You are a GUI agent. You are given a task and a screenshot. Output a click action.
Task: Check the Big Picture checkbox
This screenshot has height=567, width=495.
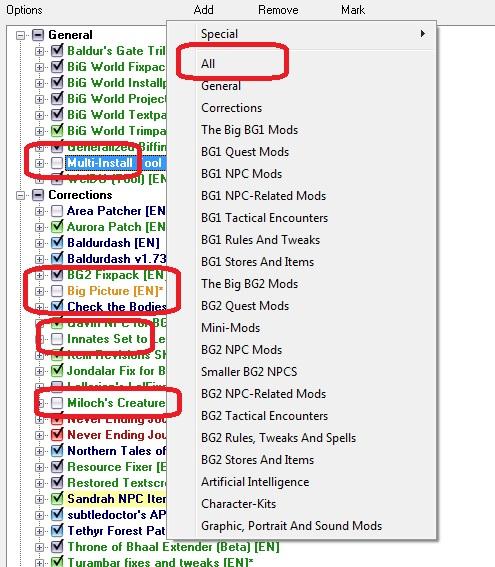point(57,291)
